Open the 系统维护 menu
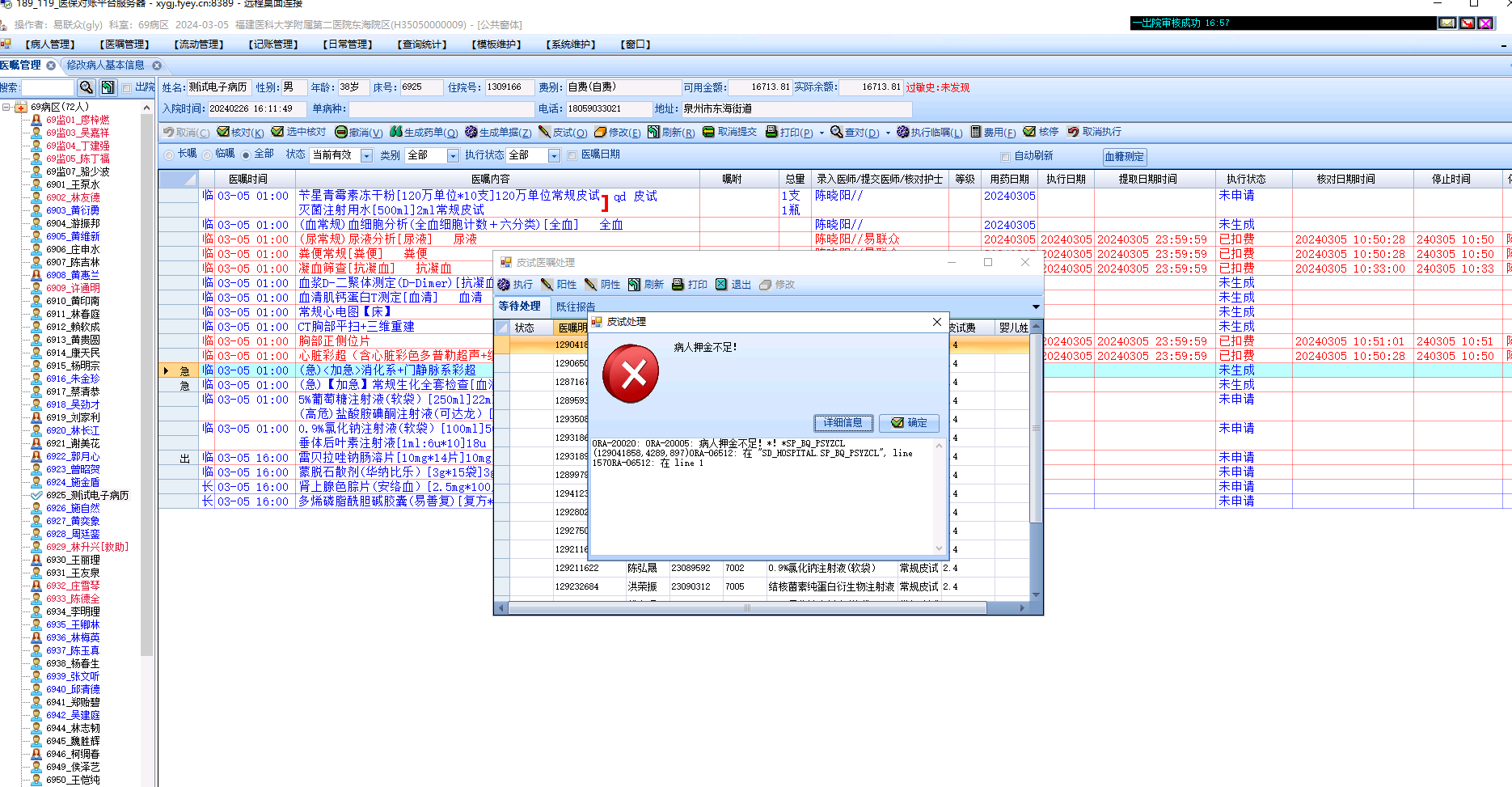Image resolution: width=1512 pixels, height=787 pixels. tap(571, 44)
